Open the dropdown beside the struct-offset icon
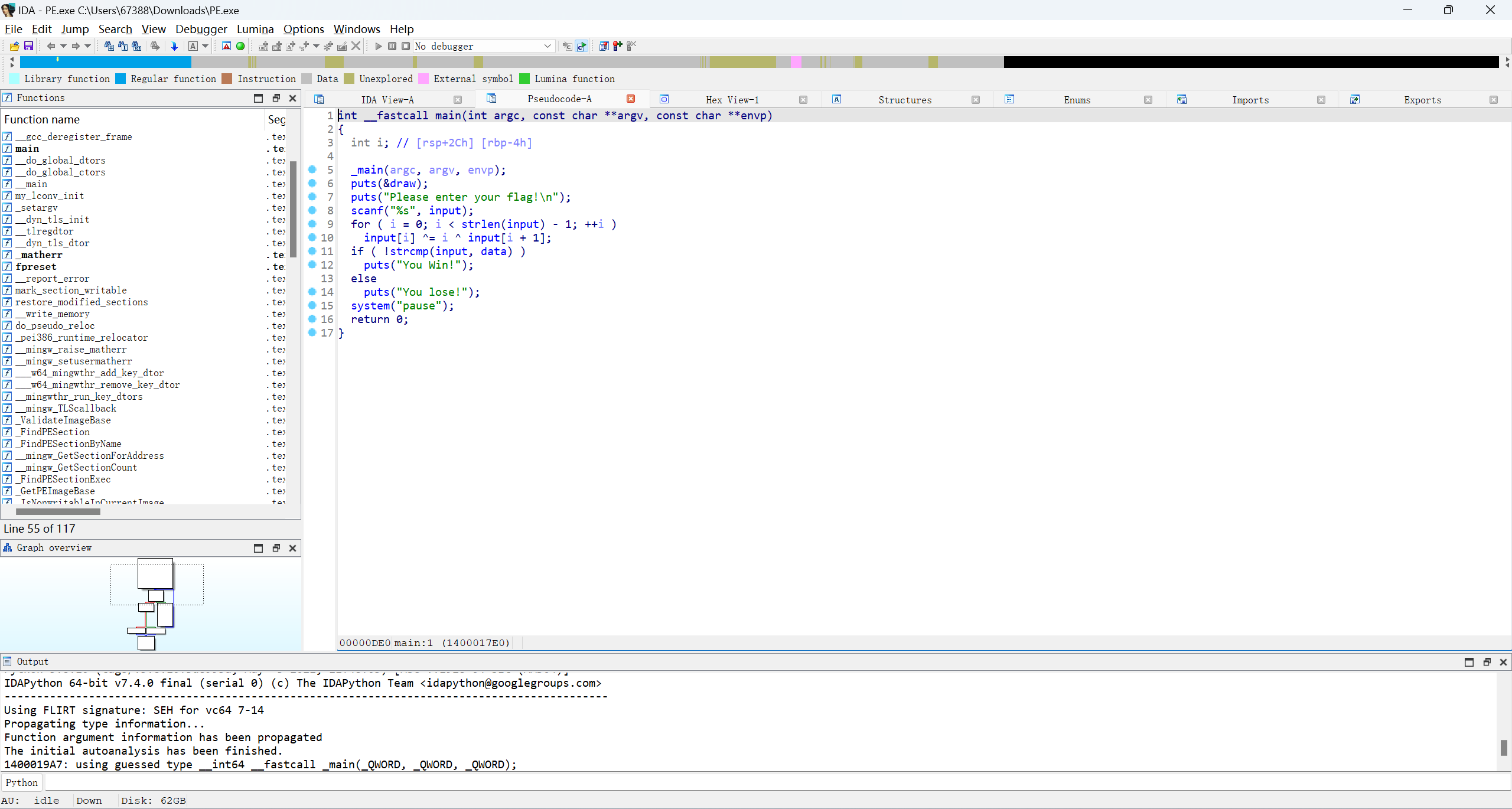1512x809 pixels. tap(317, 46)
